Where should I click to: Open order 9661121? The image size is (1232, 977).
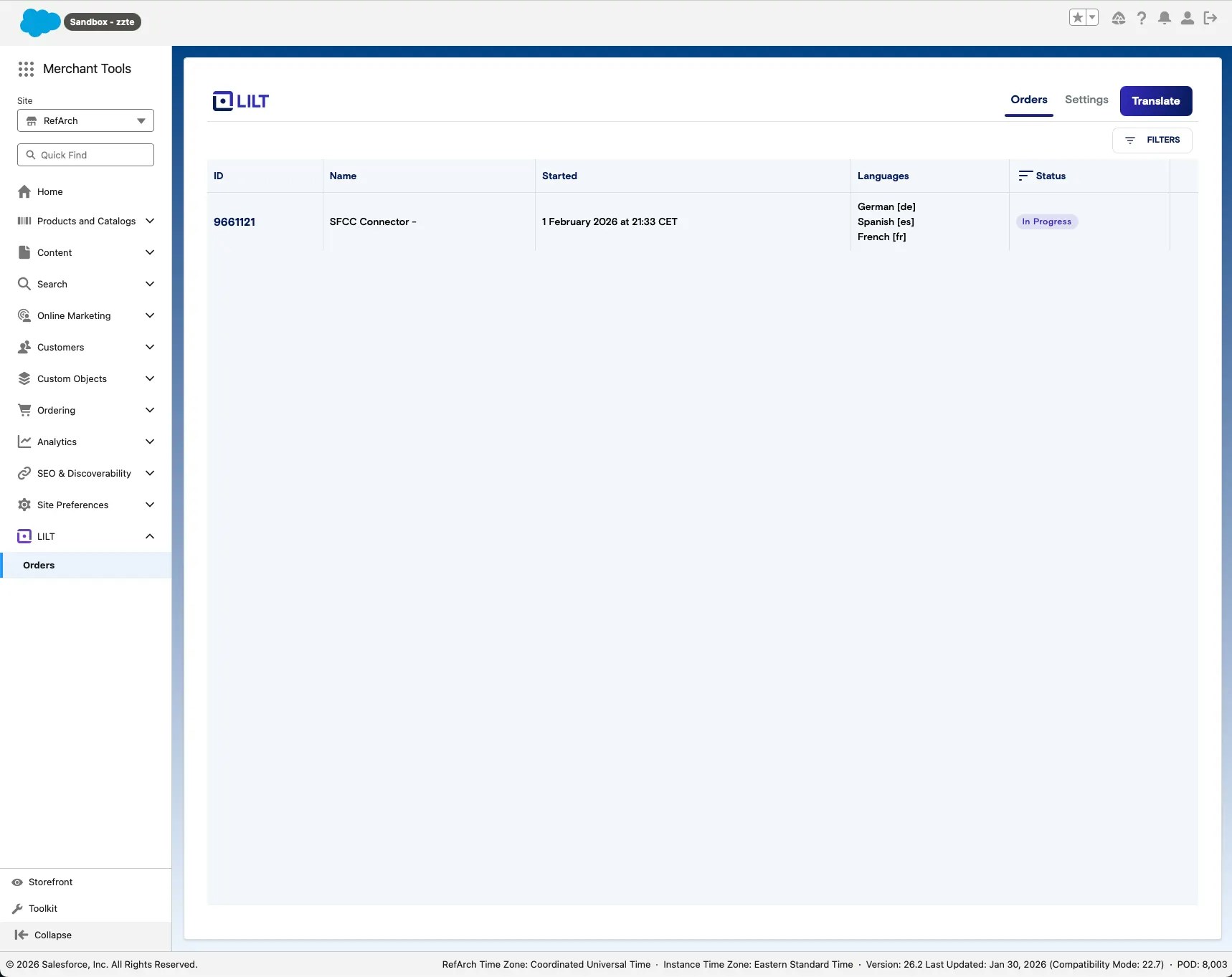click(234, 222)
